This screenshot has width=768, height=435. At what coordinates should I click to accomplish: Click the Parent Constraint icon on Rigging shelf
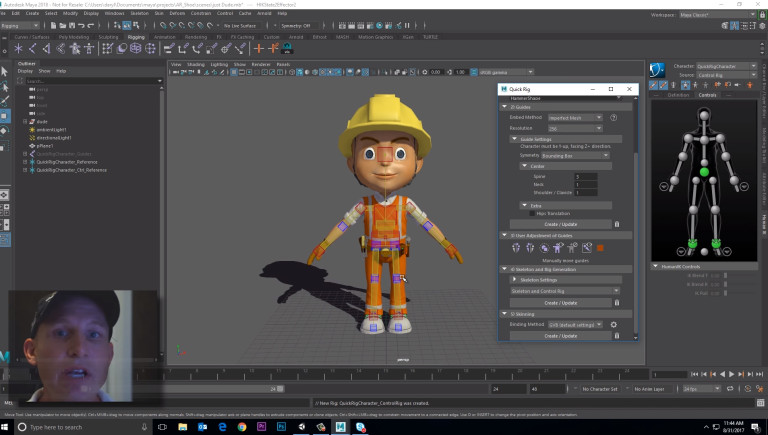(169, 48)
